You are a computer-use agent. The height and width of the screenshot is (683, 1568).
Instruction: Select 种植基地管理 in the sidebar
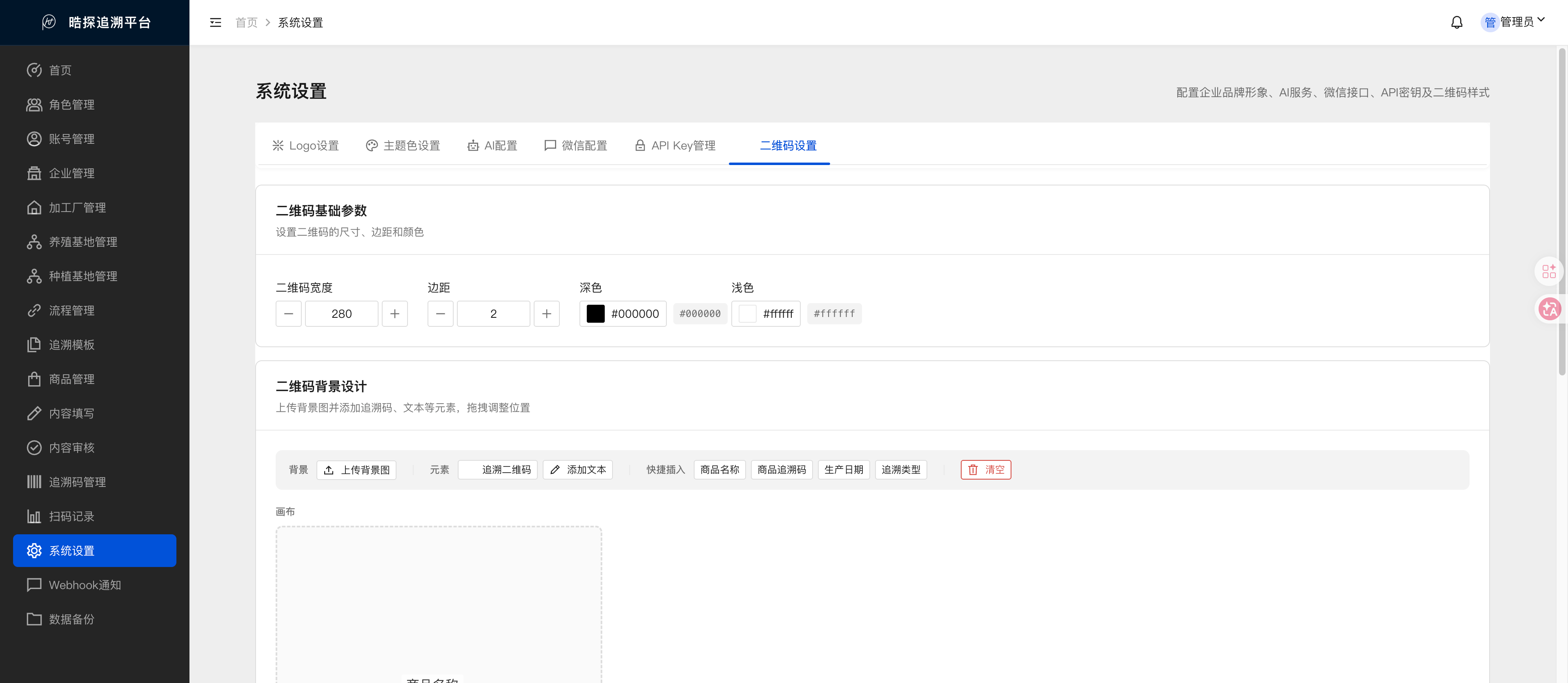tap(94, 277)
